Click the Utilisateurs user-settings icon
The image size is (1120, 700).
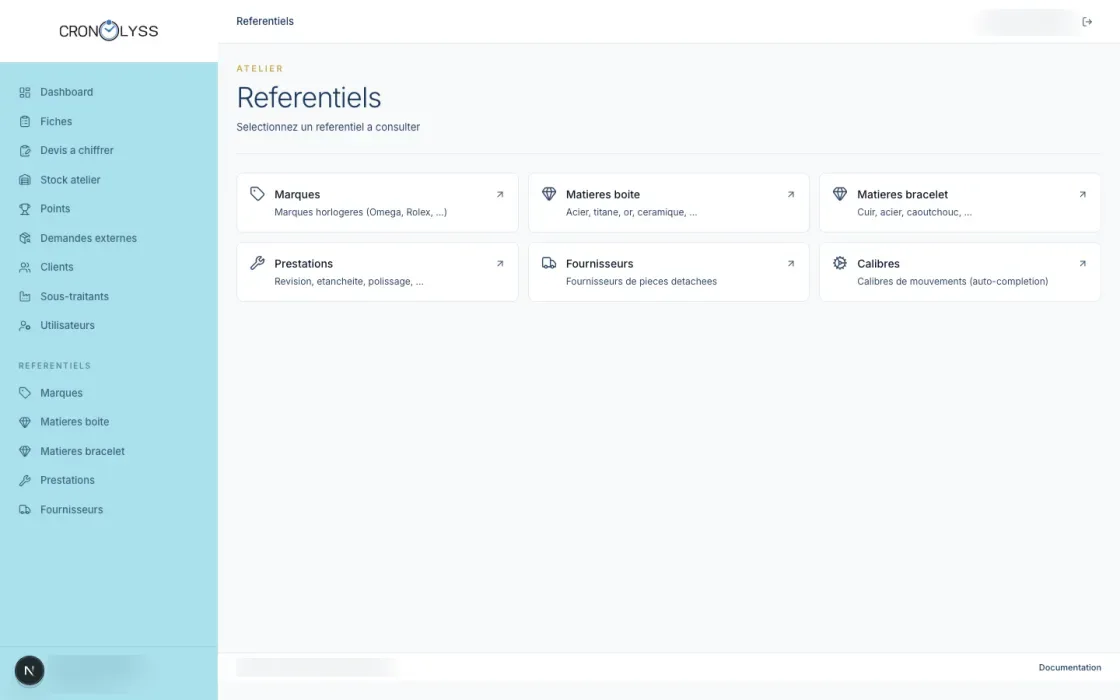coord(25,325)
